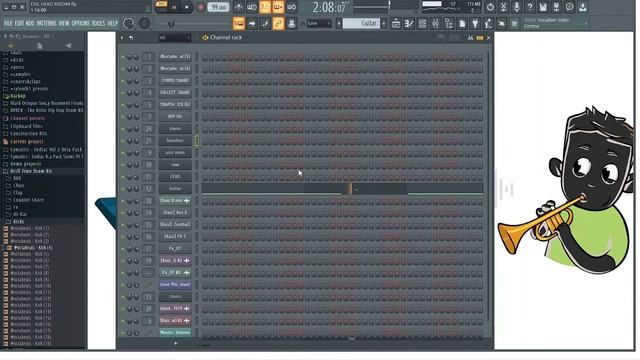Select the COMBO SNARE channel button

(175, 81)
